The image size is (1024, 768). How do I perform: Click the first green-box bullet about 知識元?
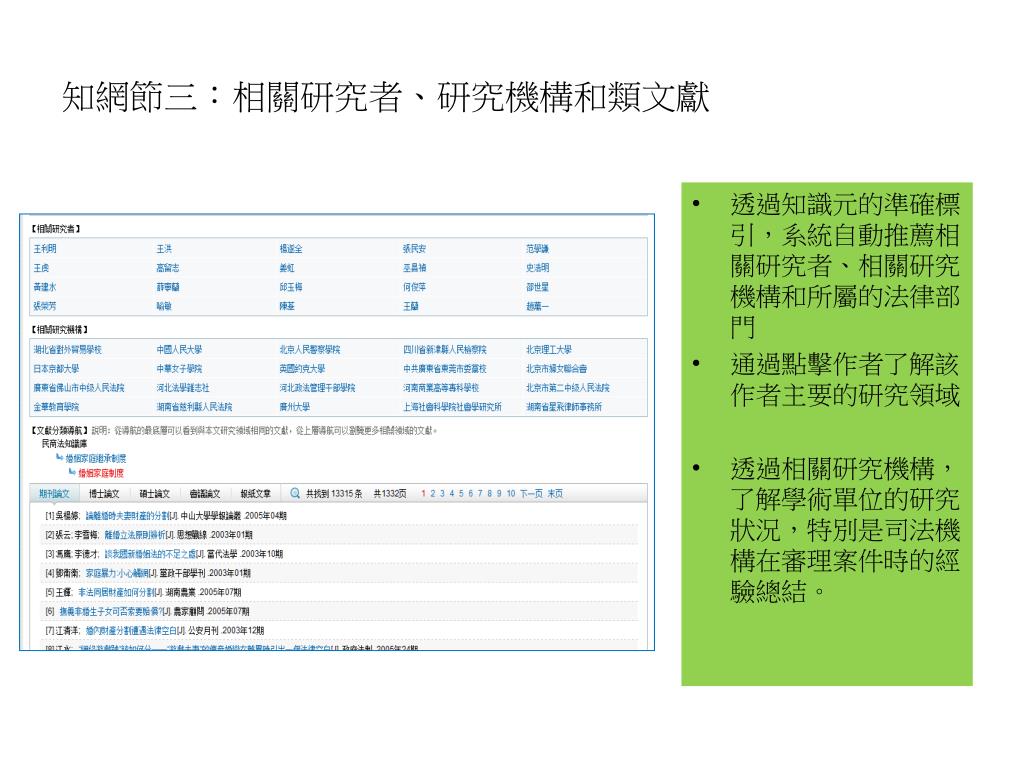coord(844,266)
